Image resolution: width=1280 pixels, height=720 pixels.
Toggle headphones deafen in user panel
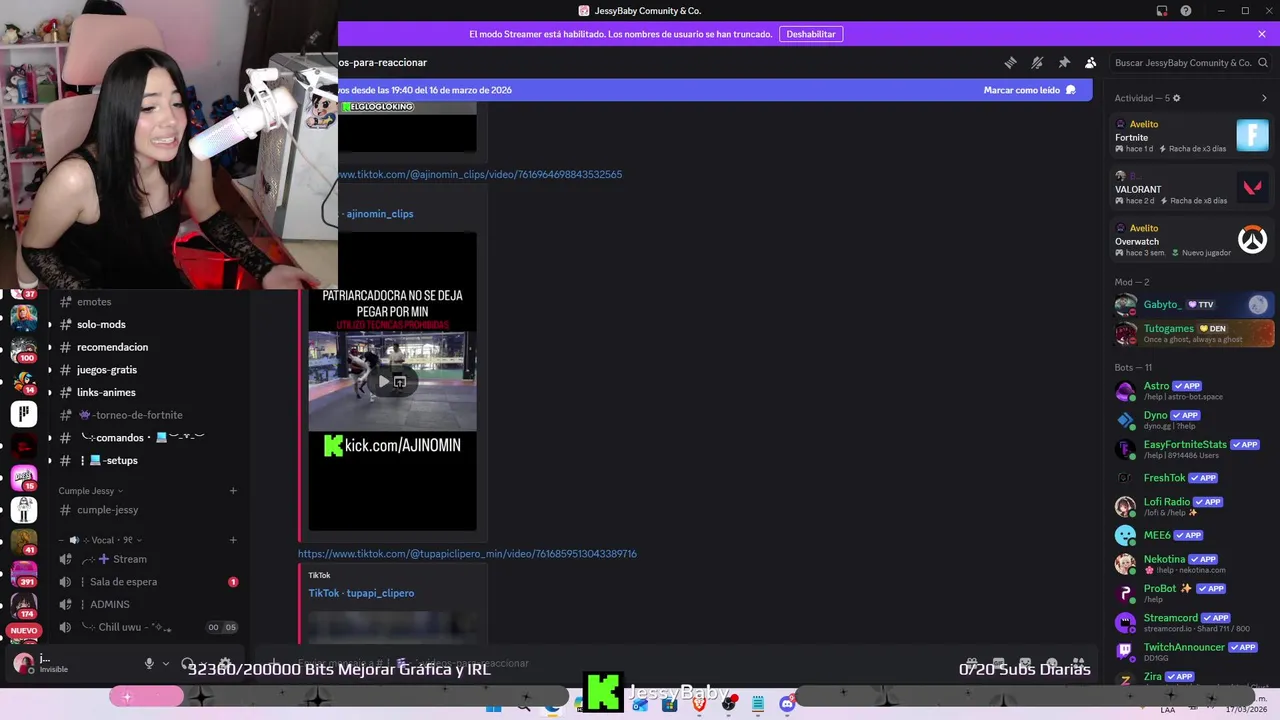coord(187,663)
